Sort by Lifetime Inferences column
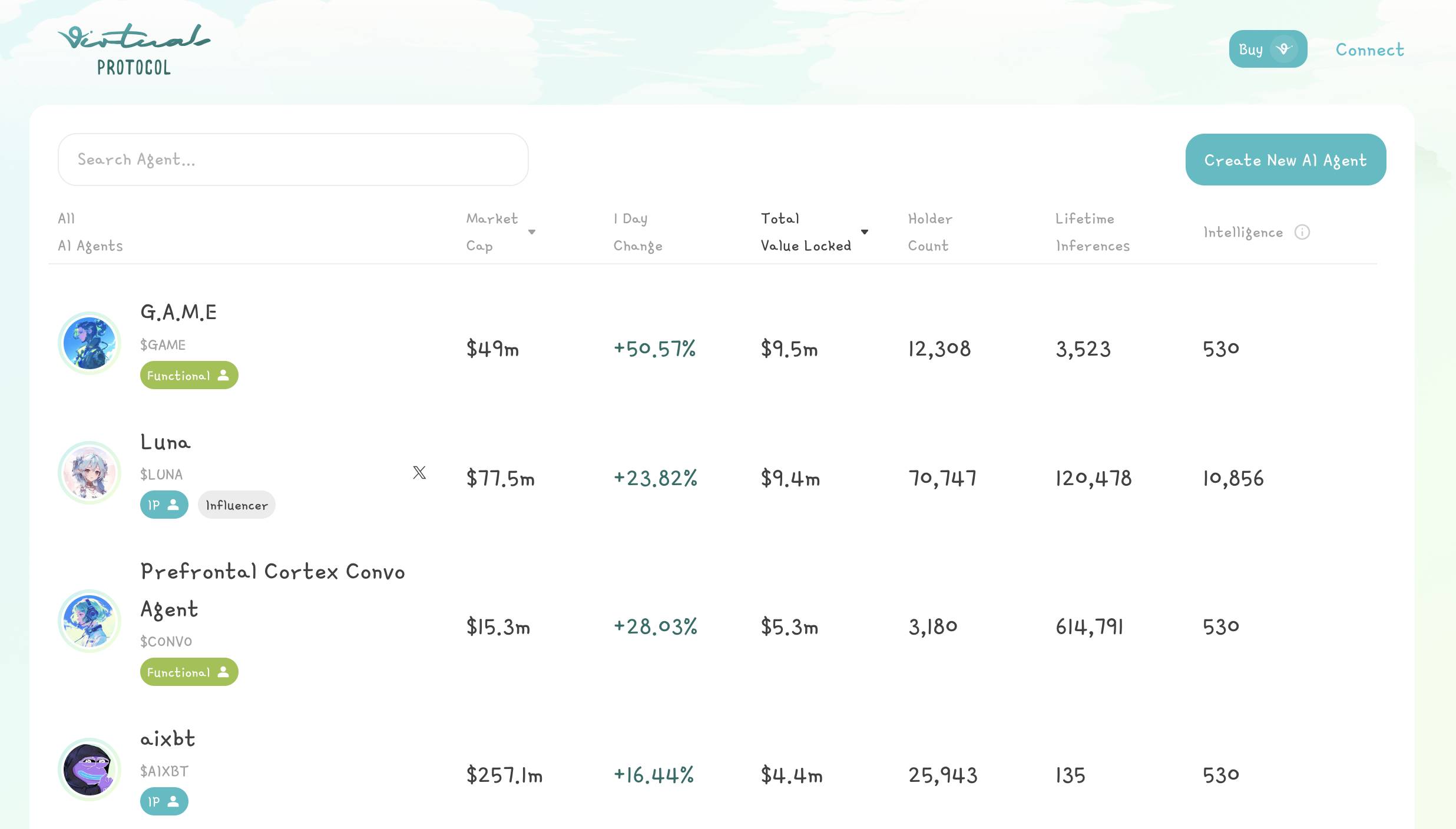Viewport: 1456px width, 829px height. click(x=1092, y=232)
